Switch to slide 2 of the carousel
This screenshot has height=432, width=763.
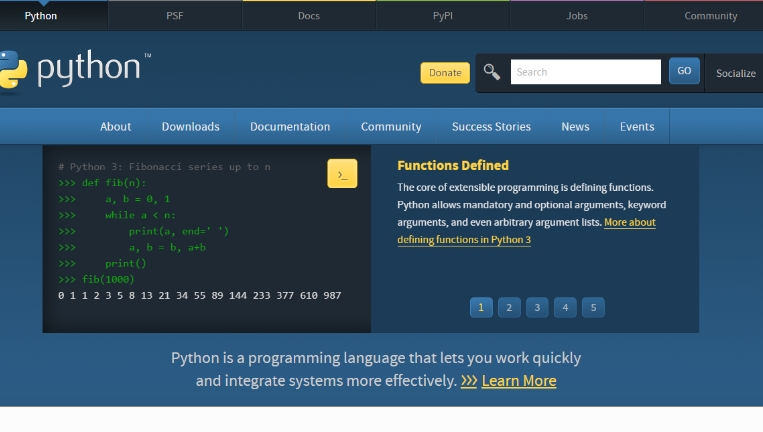click(509, 307)
